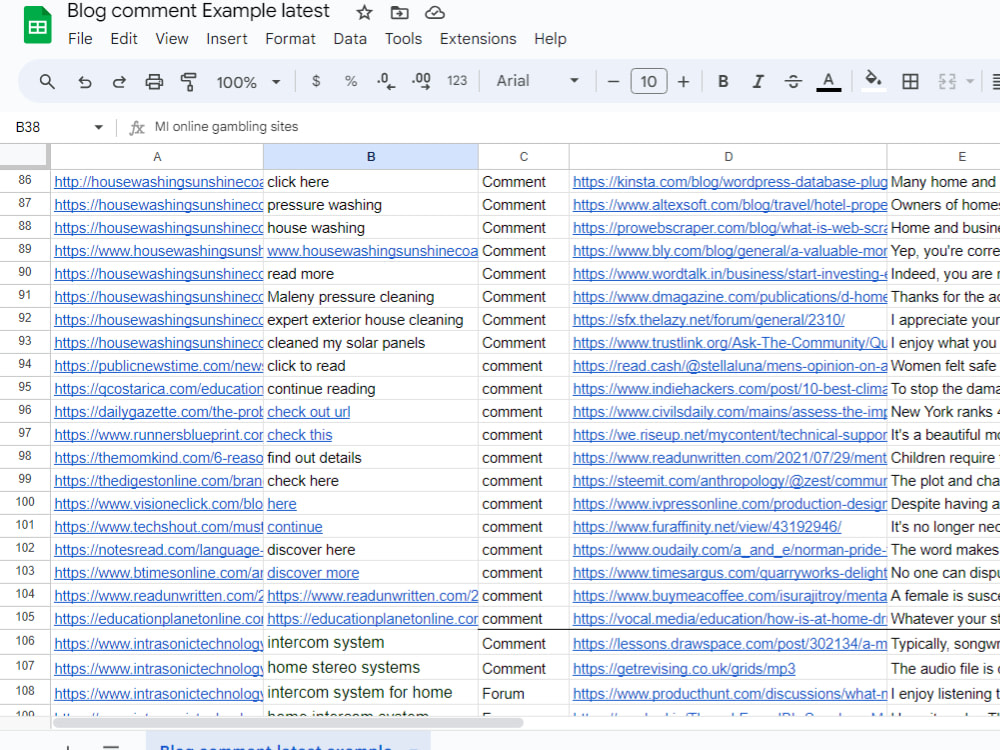
Task: Select column A header
Action: coord(157,157)
